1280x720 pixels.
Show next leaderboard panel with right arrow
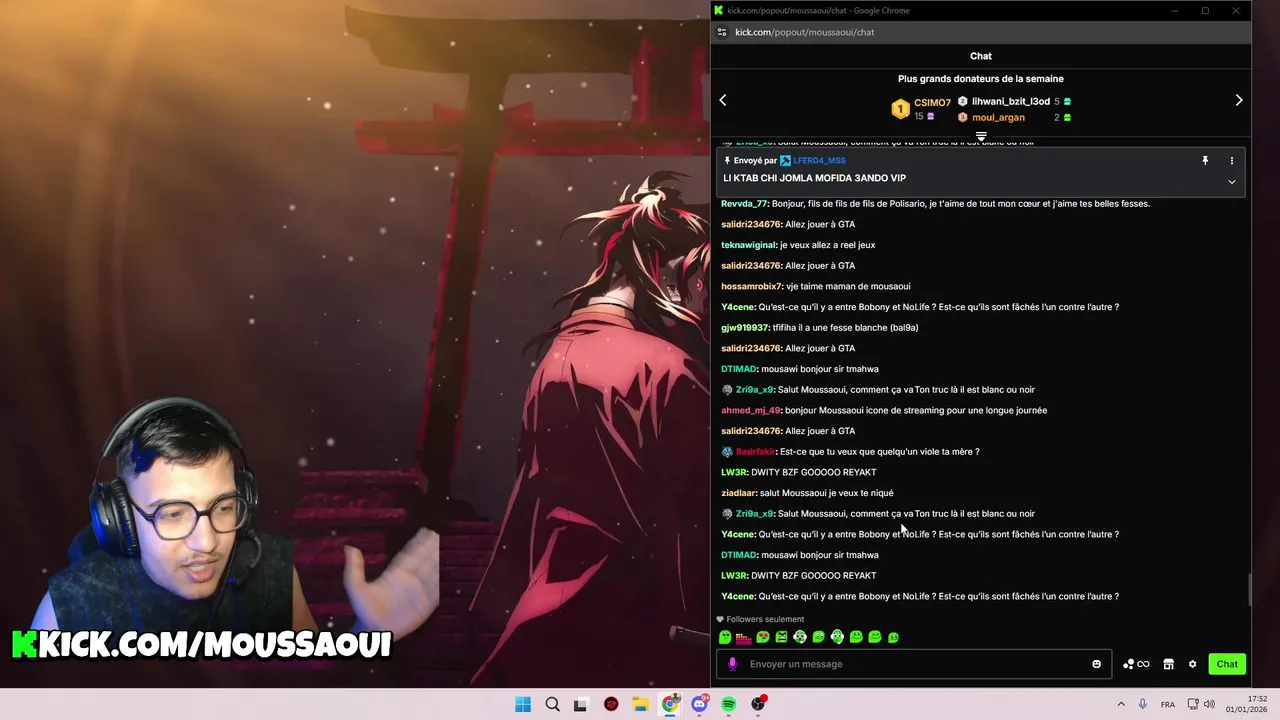(x=1238, y=100)
